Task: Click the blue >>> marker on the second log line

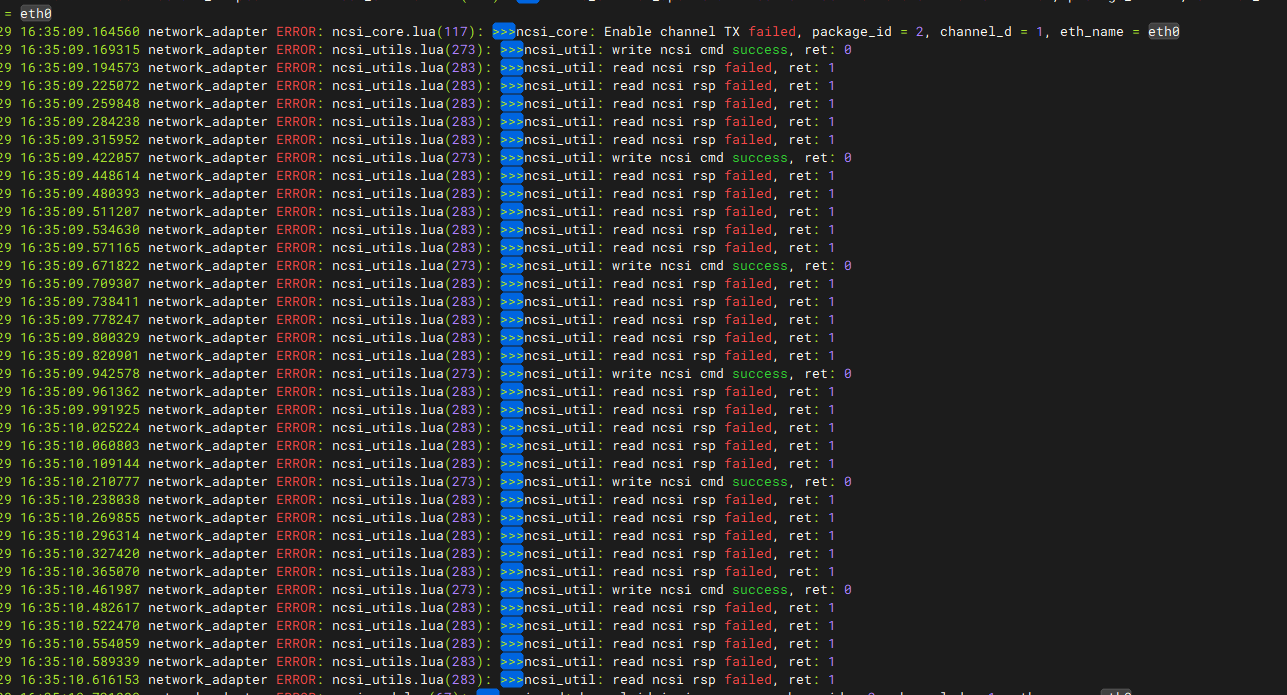Action: 511,49
